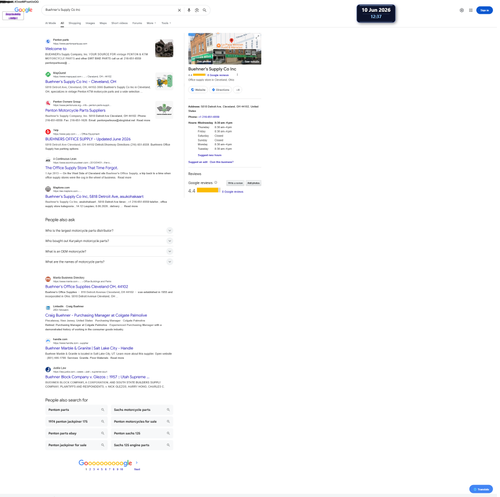Viewport: 500px width, 497px height.
Task: Click the Add photo button
Action: tap(253, 183)
